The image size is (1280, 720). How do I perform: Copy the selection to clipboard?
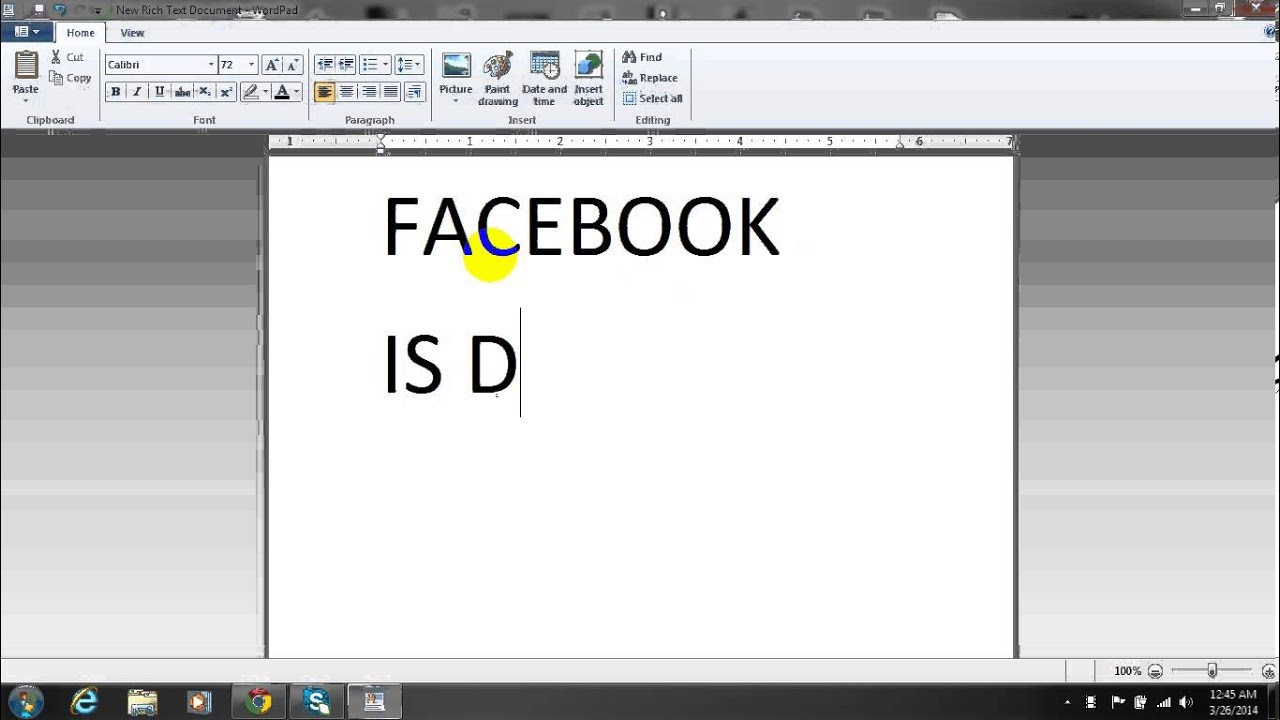pos(70,78)
